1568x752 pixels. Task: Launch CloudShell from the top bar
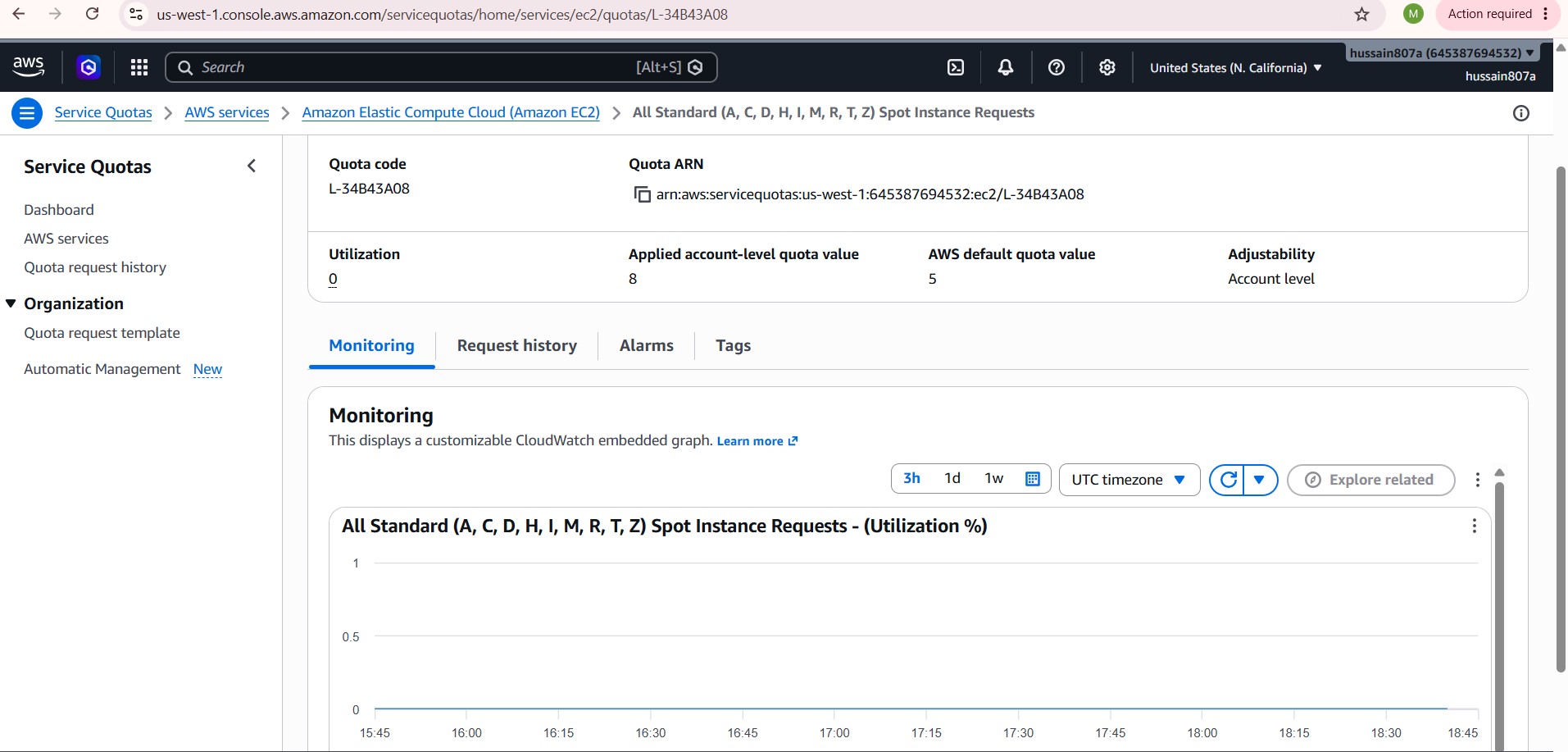956,67
